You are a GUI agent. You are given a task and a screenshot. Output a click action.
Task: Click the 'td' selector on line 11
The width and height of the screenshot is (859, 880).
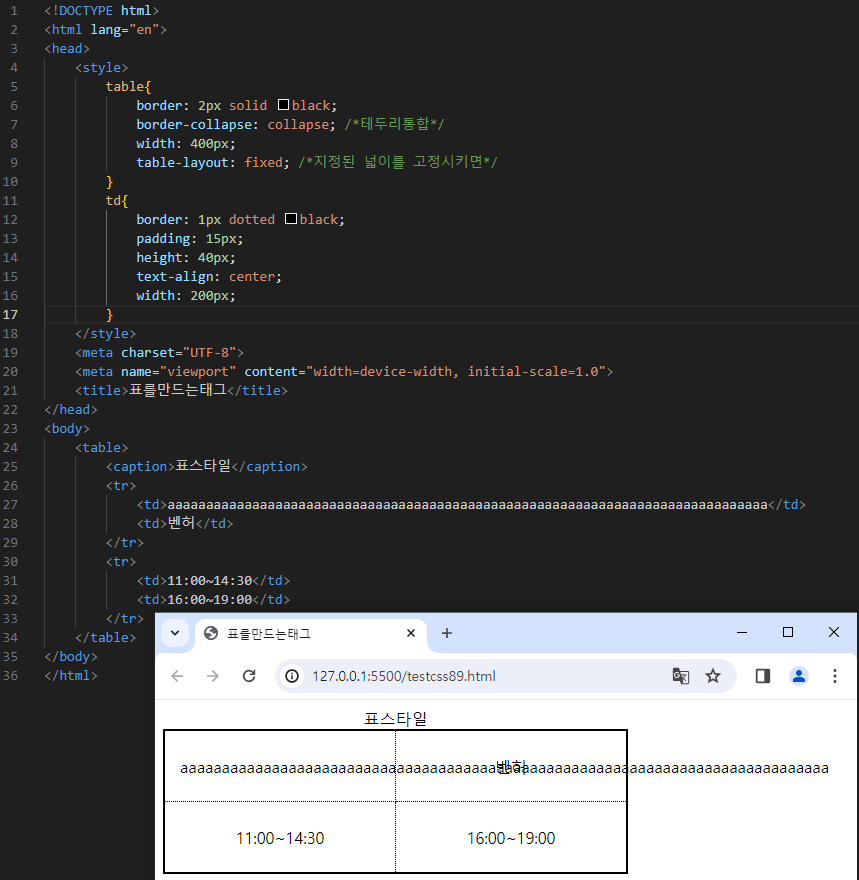coord(113,200)
